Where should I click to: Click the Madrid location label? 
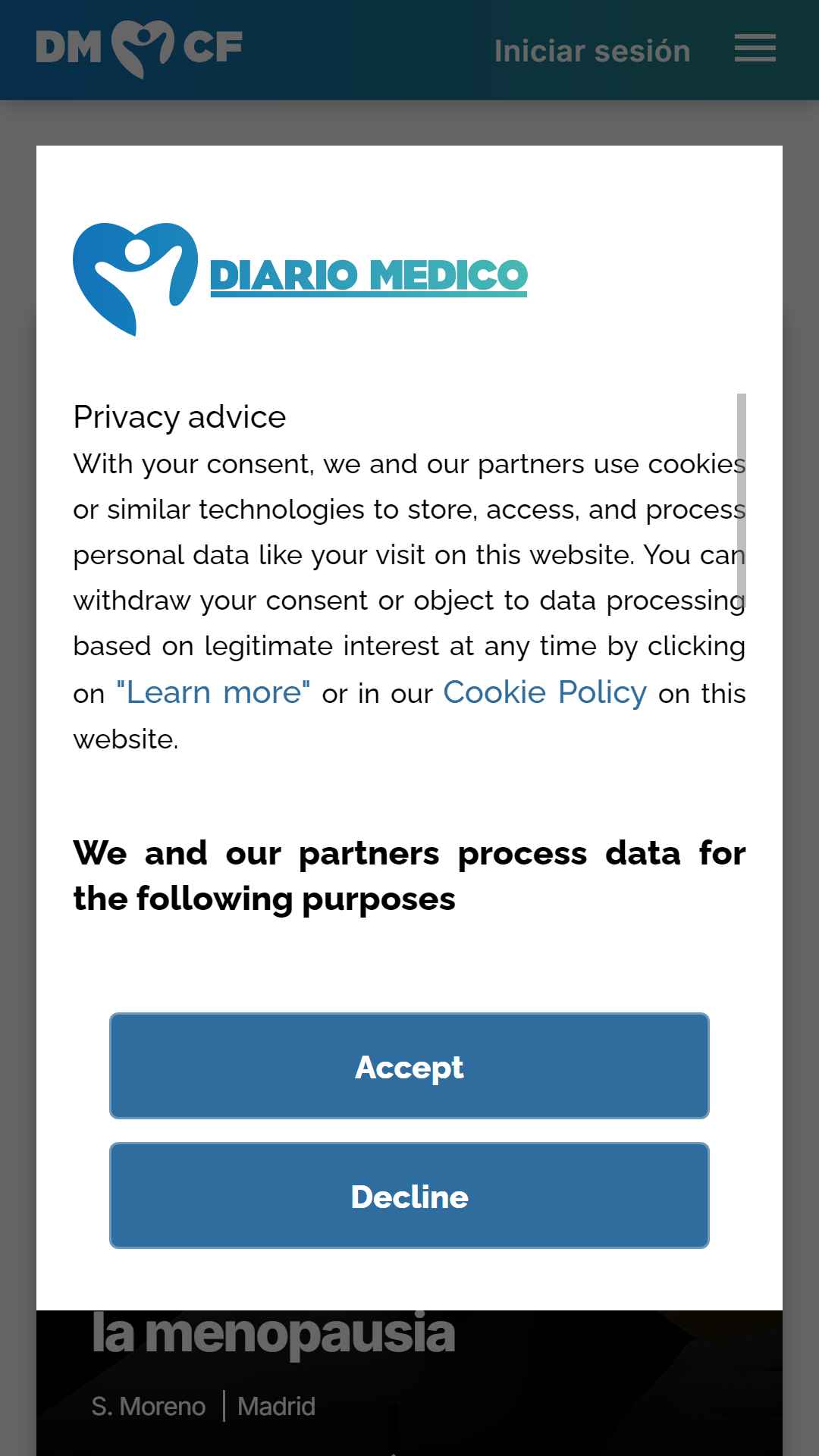[276, 1407]
